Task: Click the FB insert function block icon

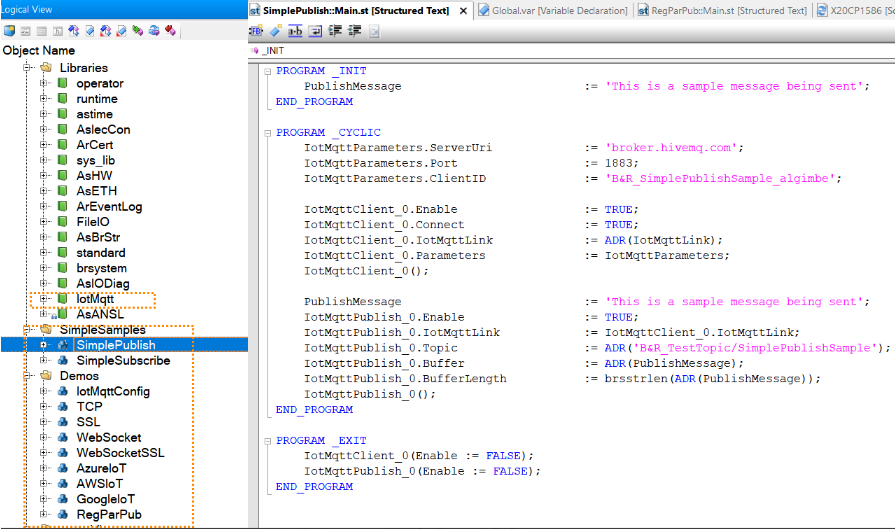Action: 256,31
